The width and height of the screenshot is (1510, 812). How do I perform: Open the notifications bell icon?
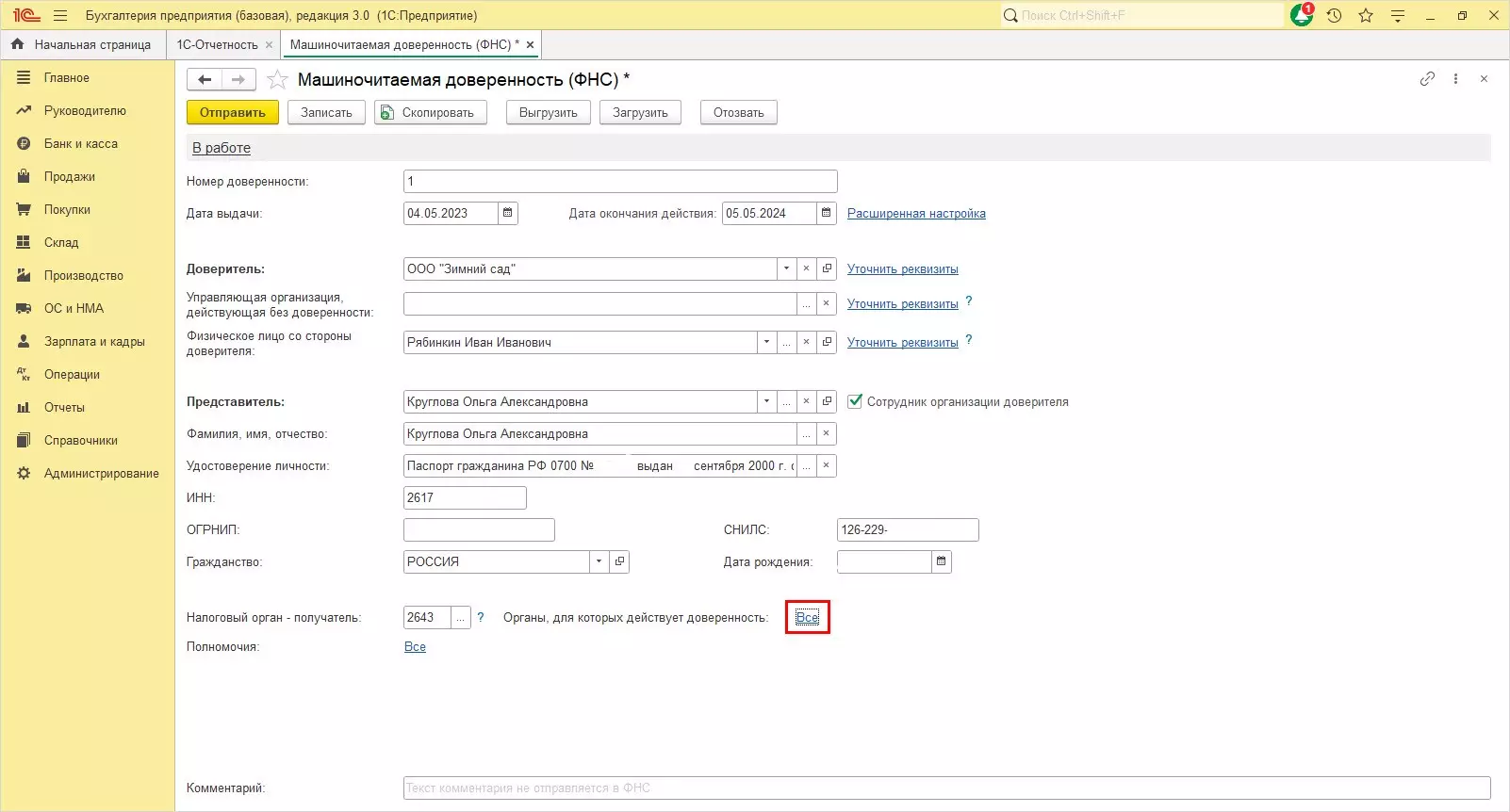pyautogui.click(x=1302, y=15)
